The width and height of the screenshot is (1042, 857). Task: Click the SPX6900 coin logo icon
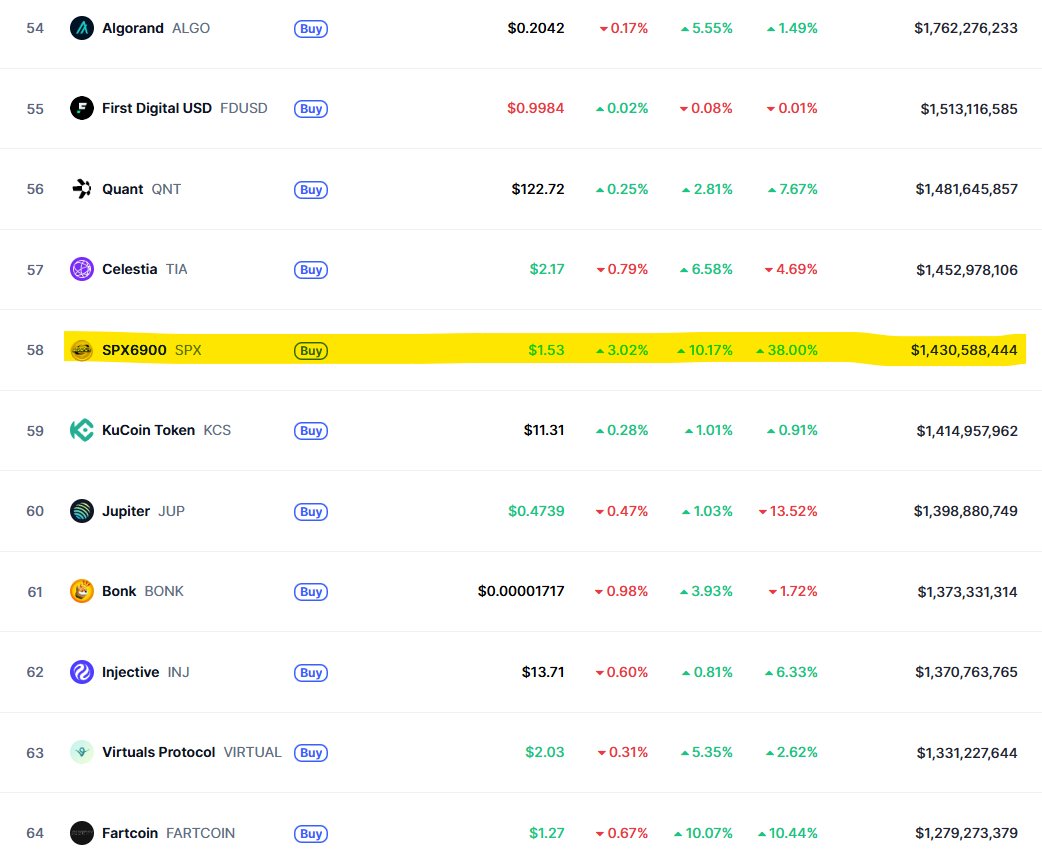coord(82,350)
